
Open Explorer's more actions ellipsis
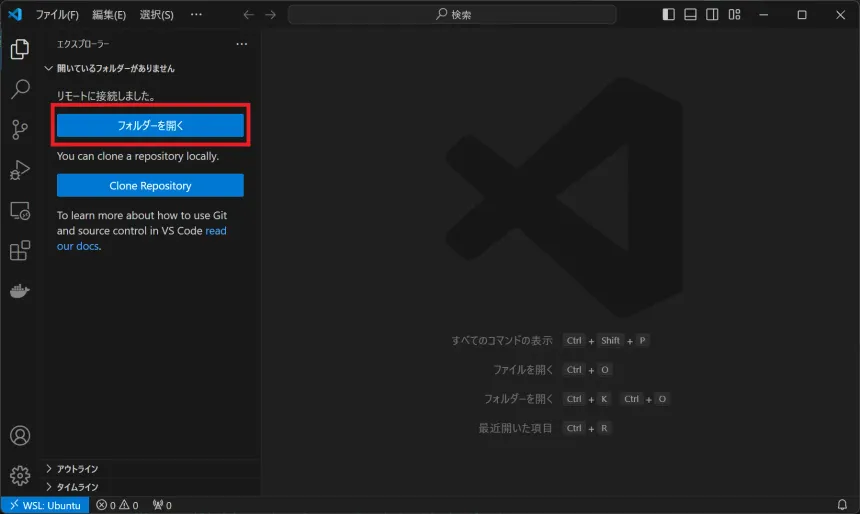point(241,44)
